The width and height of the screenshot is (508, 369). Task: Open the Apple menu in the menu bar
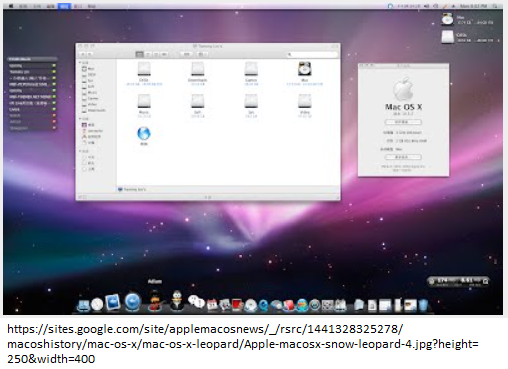[x=11, y=6]
